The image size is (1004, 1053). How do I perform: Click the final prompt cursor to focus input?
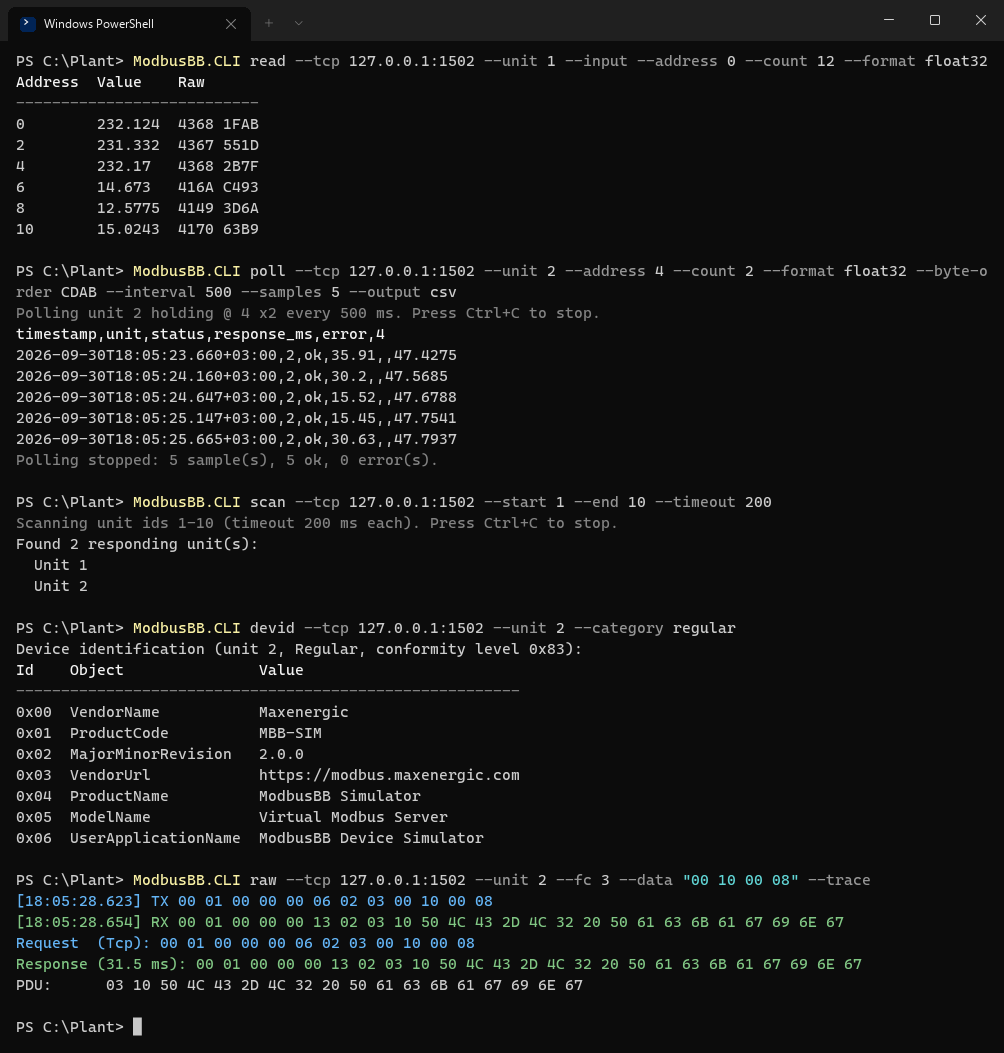point(138,1027)
